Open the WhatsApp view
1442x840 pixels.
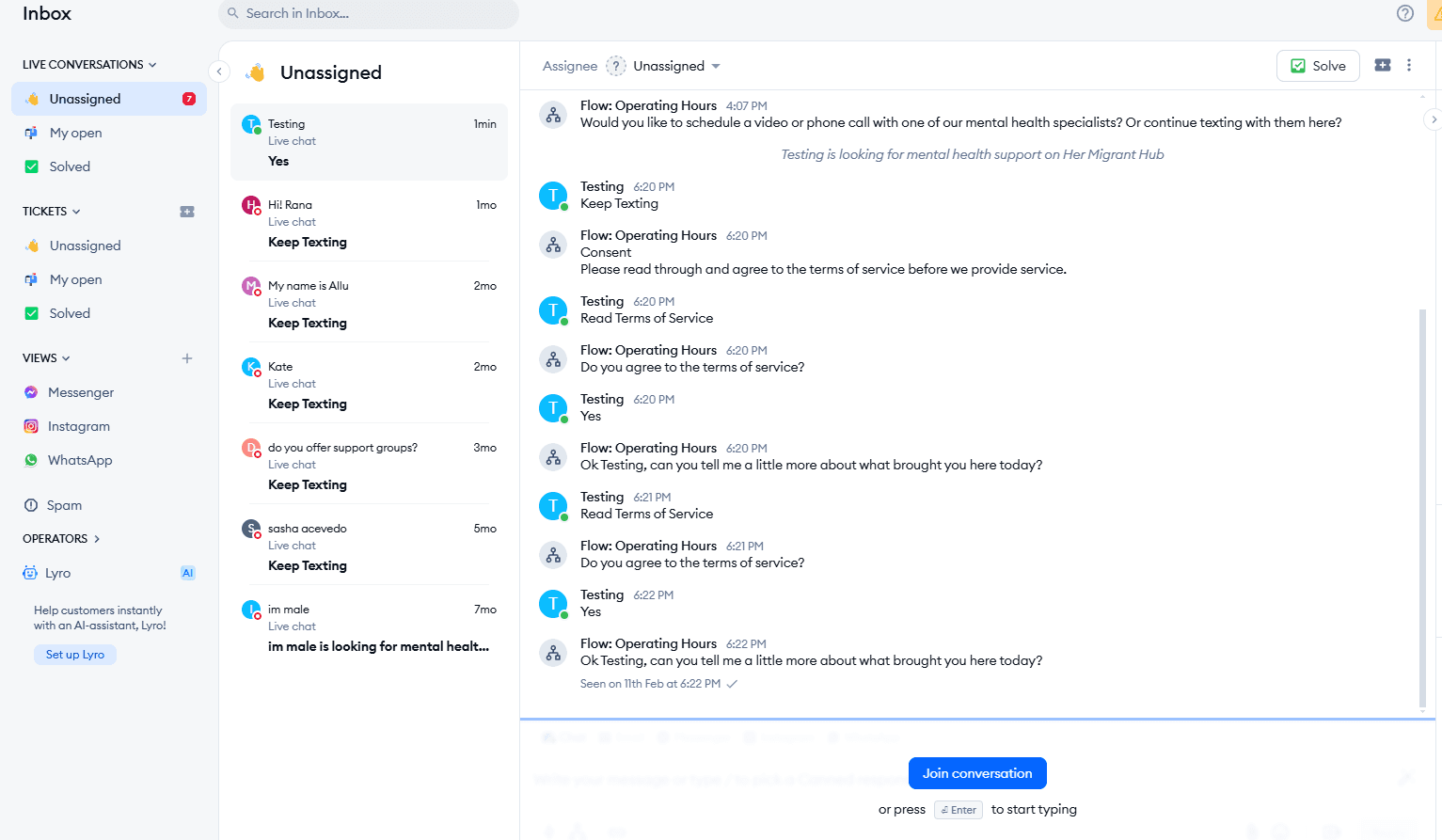(80, 460)
